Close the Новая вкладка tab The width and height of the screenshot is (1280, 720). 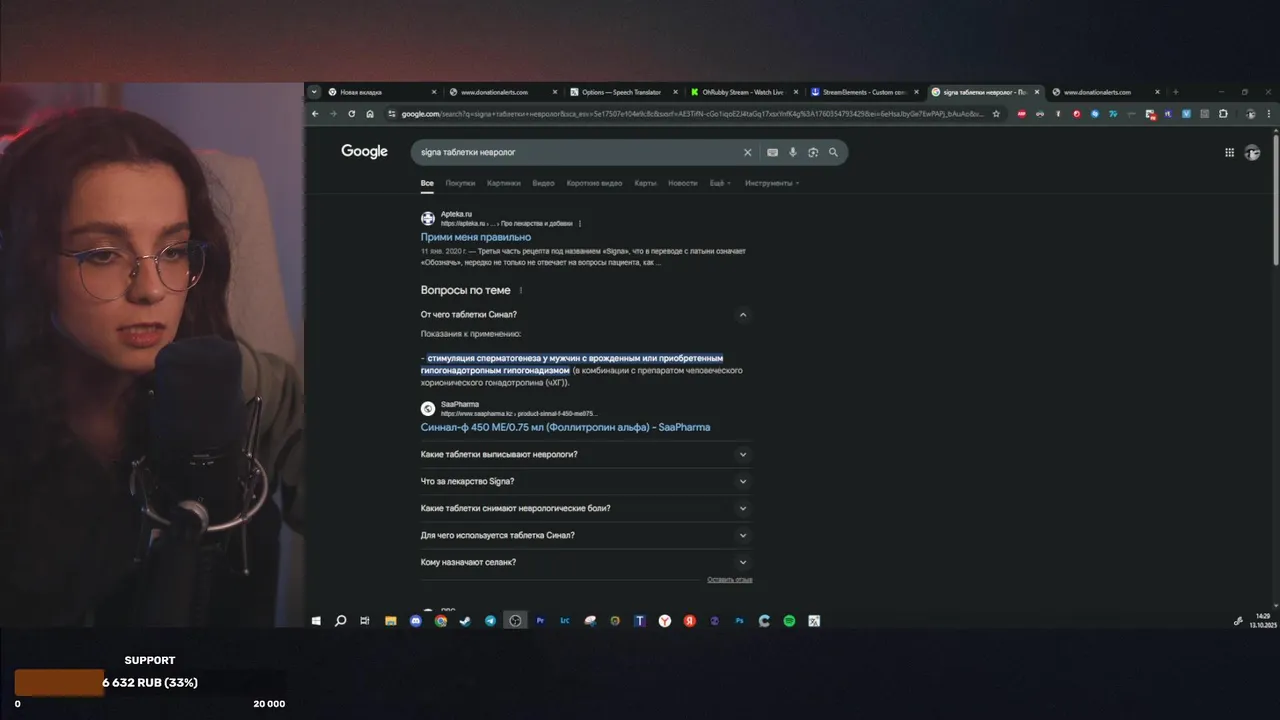[x=434, y=92]
